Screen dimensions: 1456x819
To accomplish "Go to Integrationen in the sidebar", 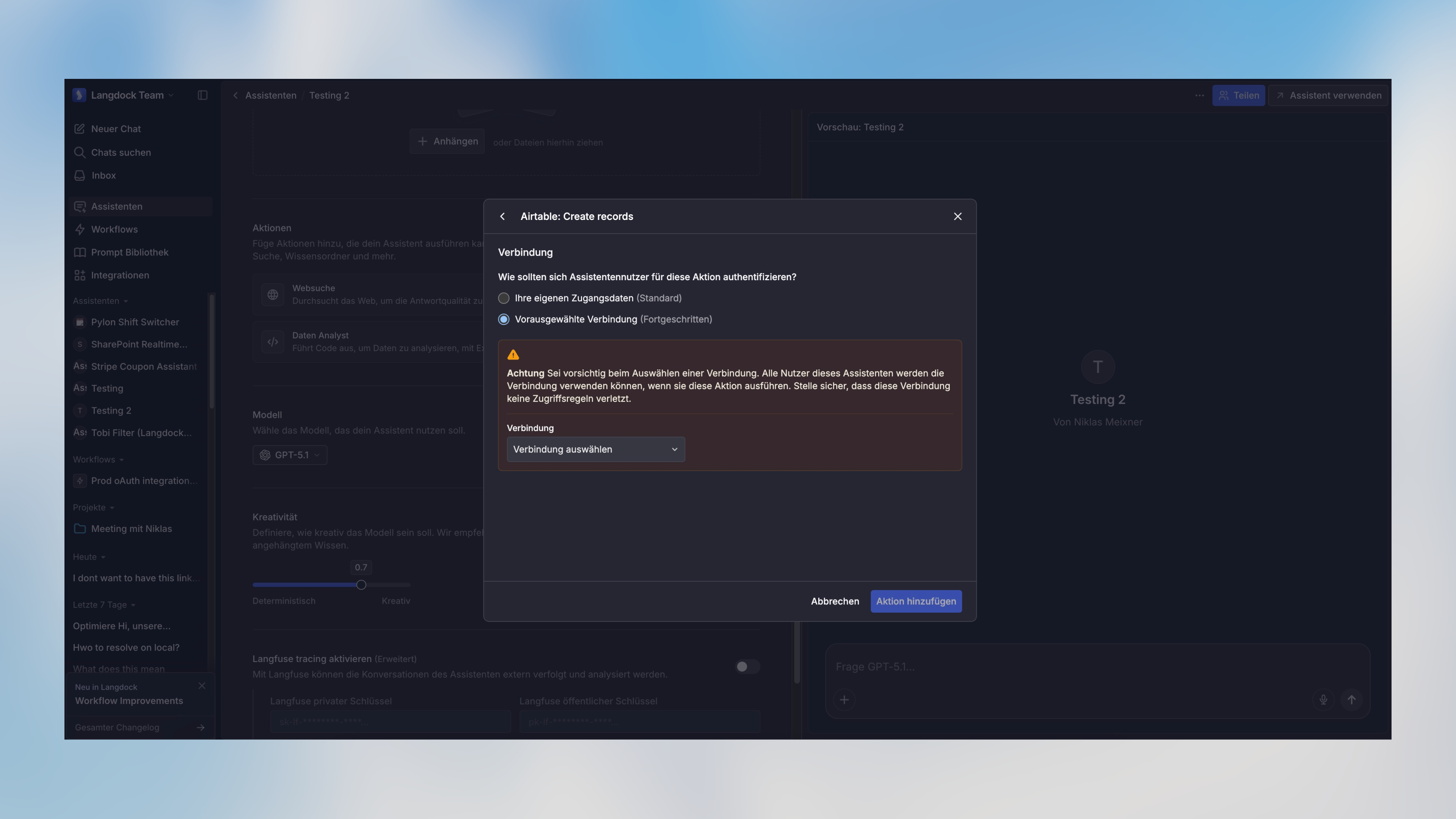I will [120, 275].
